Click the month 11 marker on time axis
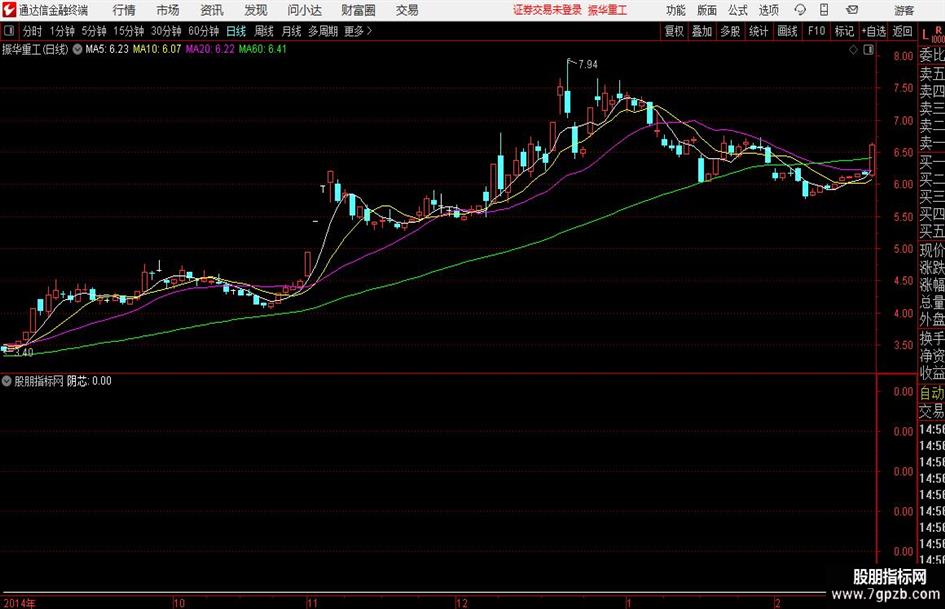Viewport: 945px width, 609px height. (312, 603)
